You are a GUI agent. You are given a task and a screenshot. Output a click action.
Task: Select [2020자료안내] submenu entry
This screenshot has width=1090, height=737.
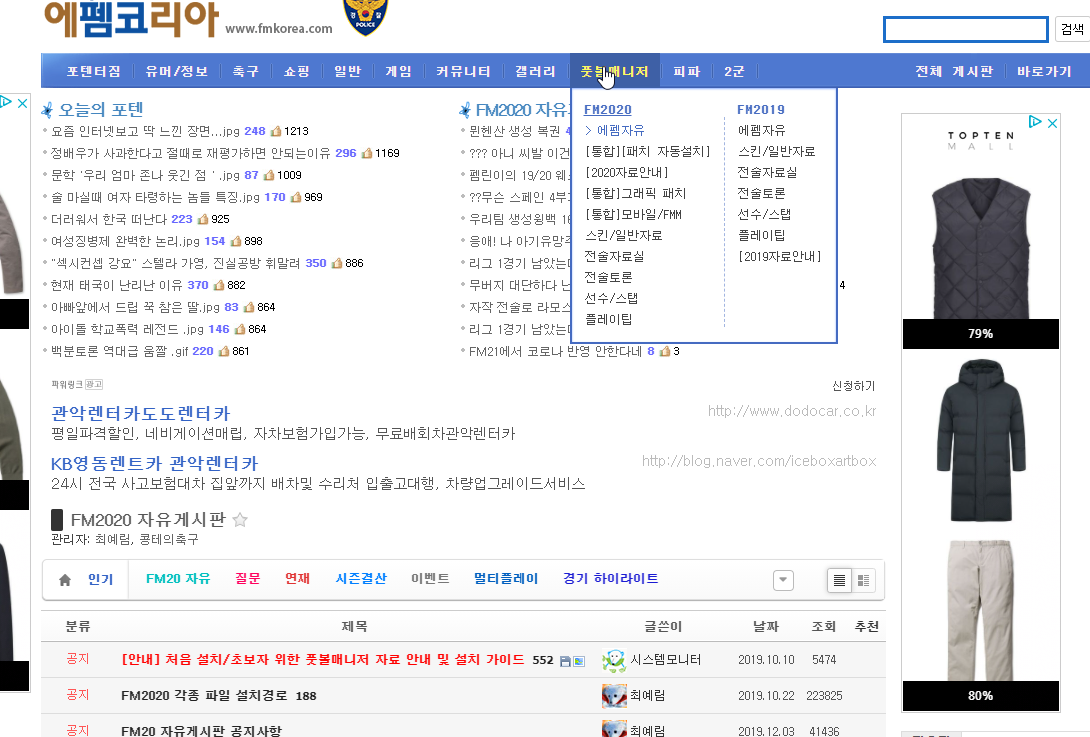[x=626, y=172]
